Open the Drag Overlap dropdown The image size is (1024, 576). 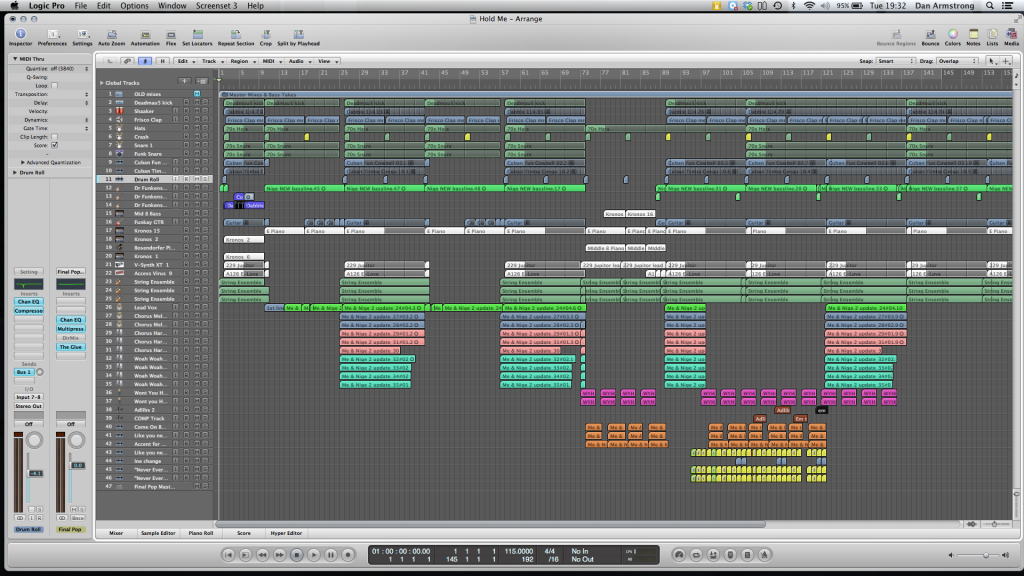(957, 61)
